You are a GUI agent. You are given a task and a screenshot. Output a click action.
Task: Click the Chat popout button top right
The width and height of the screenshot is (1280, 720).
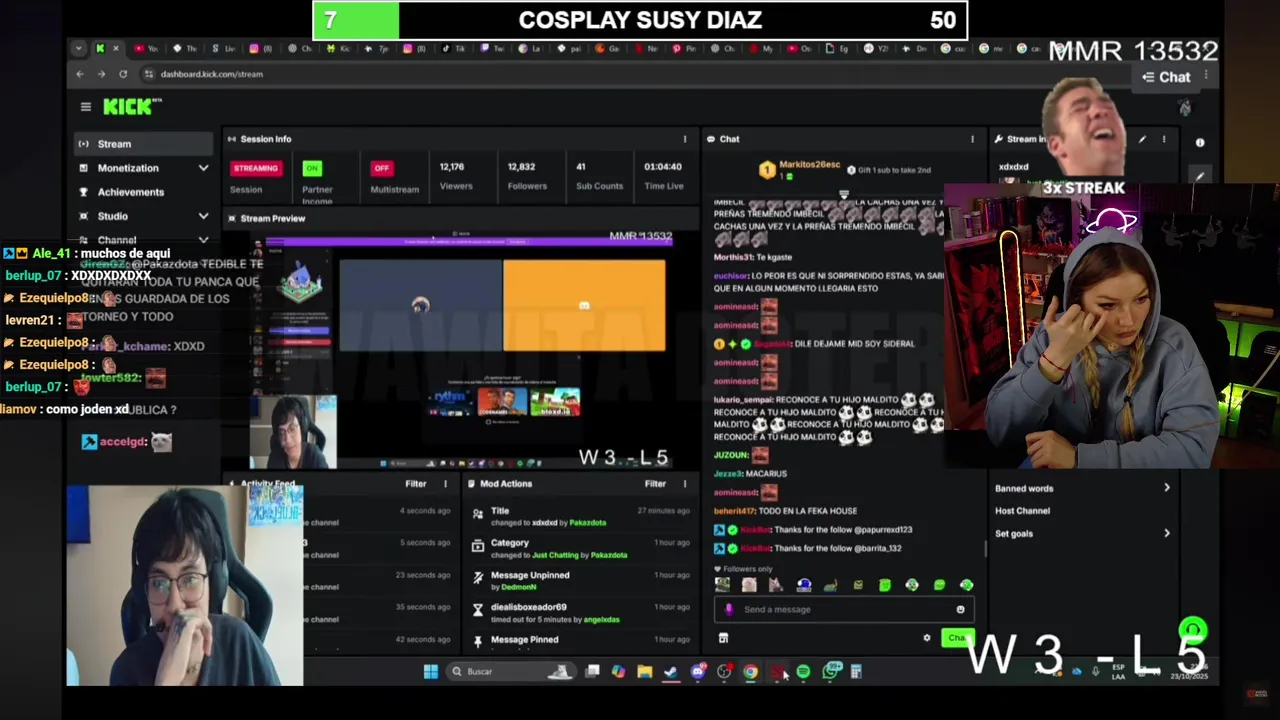pos(1166,77)
